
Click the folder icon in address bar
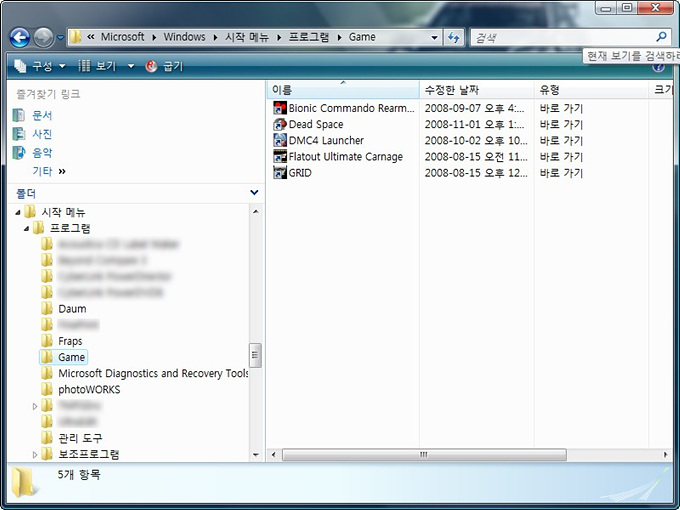(x=76, y=37)
